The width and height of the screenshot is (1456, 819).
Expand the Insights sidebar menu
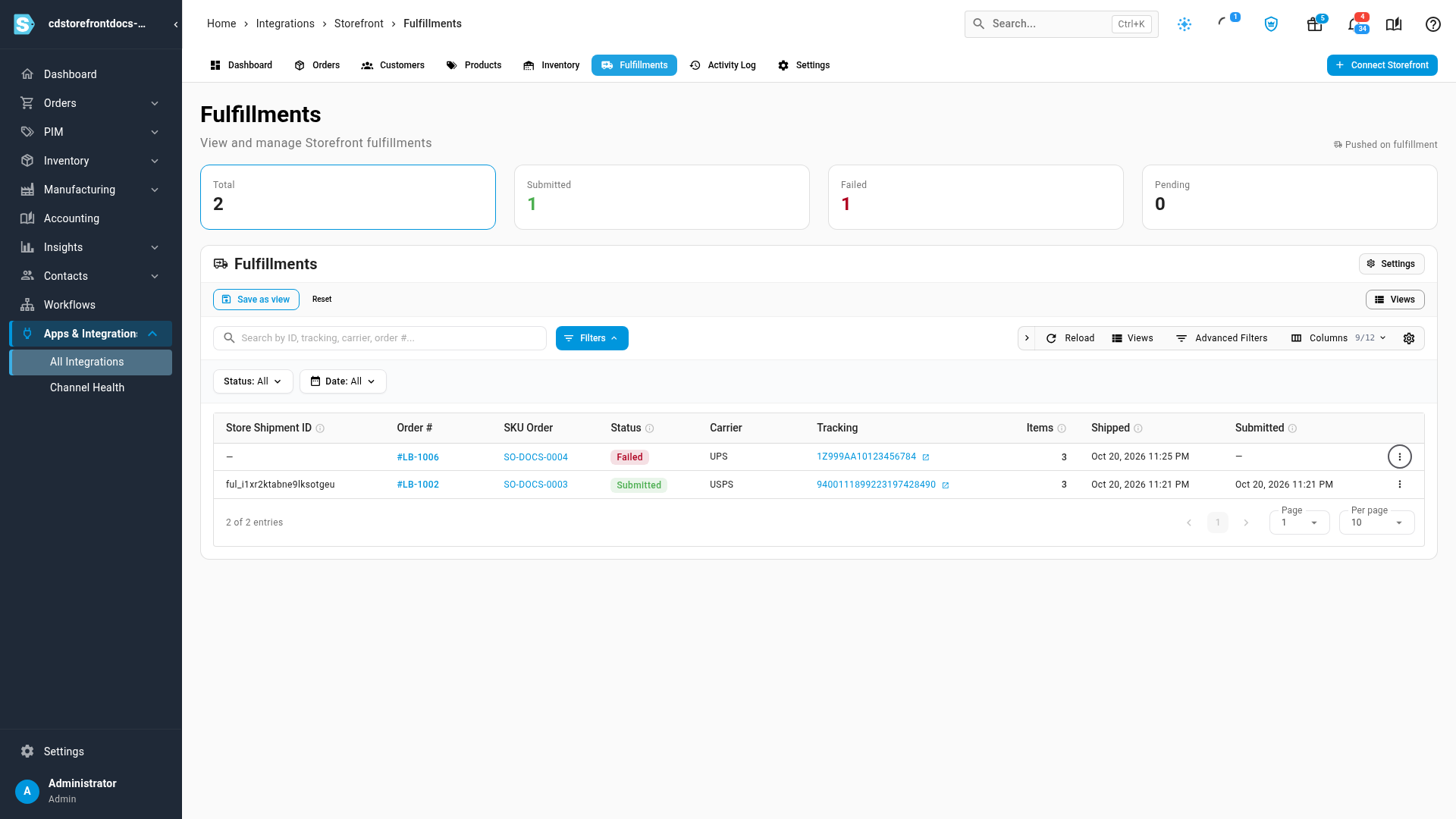(91, 247)
